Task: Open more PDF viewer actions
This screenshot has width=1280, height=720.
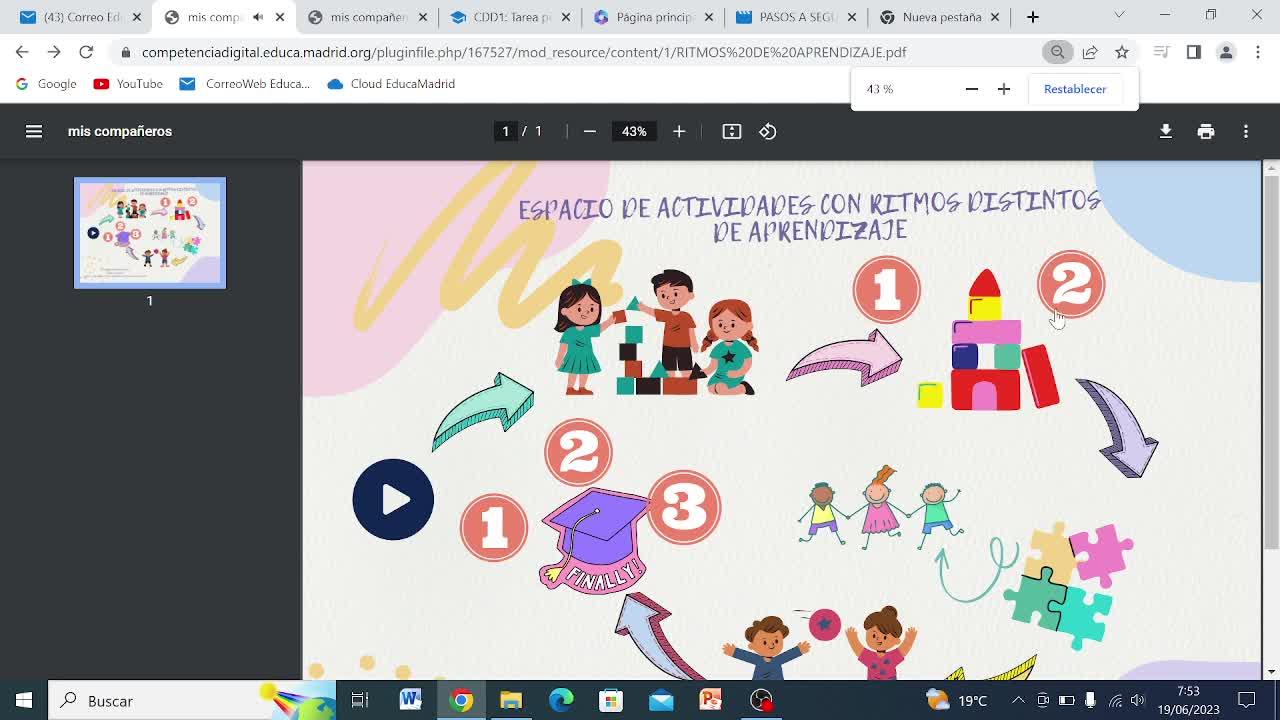Action: click(1246, 131)
